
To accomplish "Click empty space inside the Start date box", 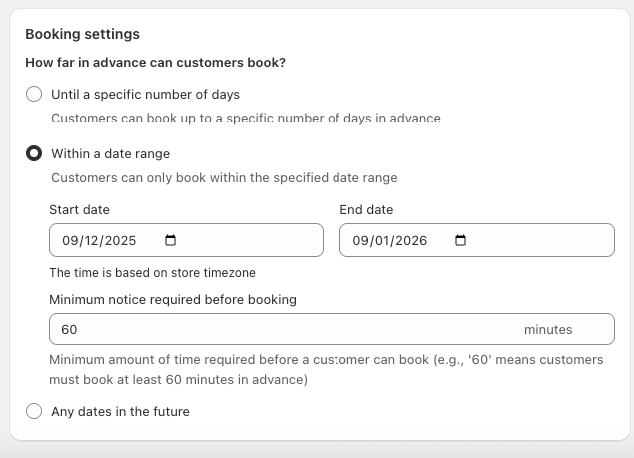I will click(x=250, y=241).
